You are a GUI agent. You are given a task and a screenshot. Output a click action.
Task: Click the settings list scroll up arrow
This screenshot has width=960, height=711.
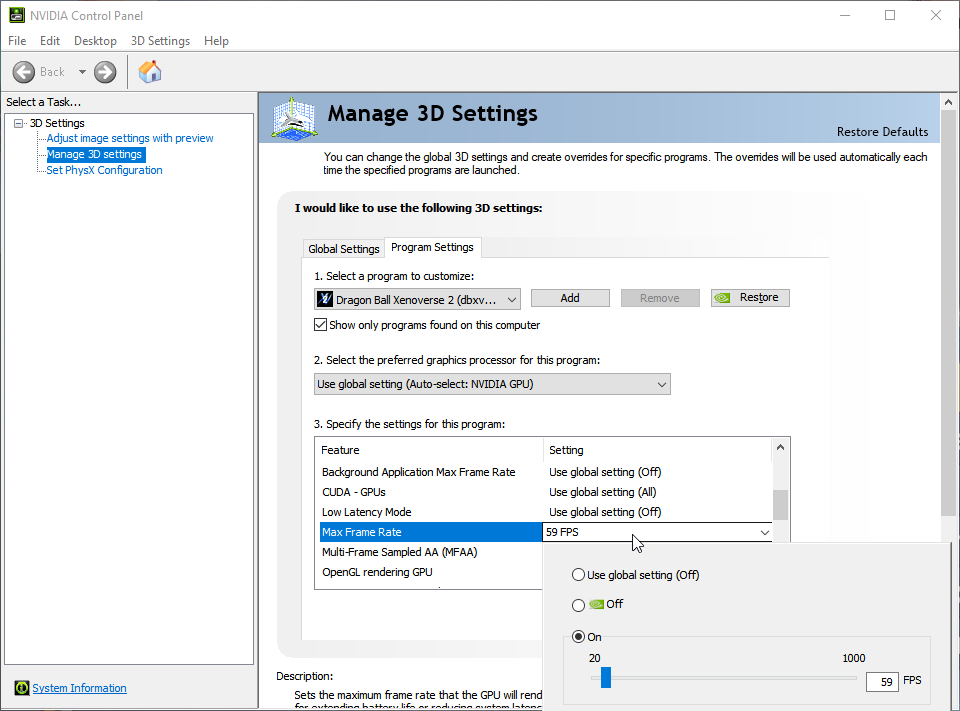click(780, 447)
